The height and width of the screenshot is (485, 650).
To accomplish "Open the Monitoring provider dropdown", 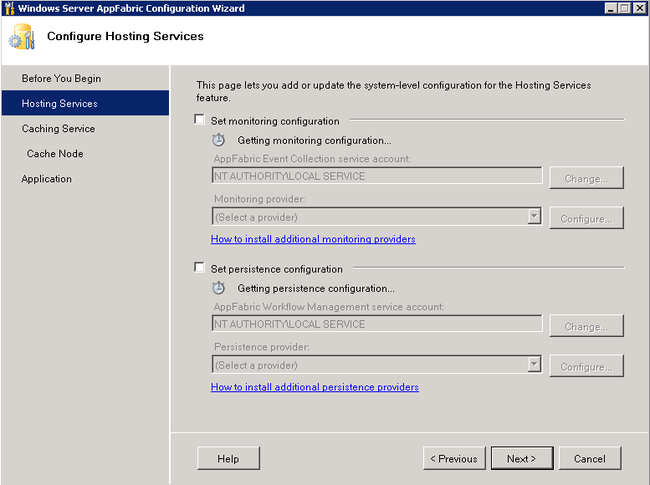I will [x=376, y=217].
